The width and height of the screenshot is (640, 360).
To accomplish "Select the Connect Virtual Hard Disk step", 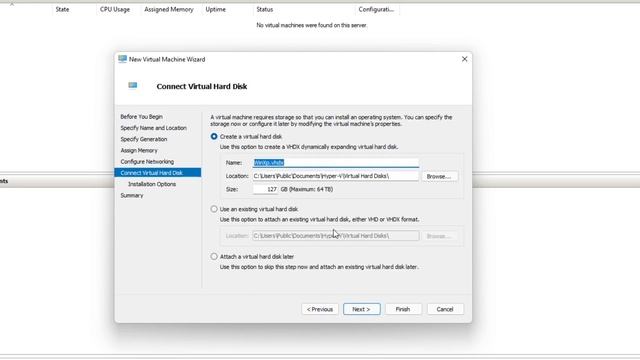I will pyautogui.click(x=158, y=173).
